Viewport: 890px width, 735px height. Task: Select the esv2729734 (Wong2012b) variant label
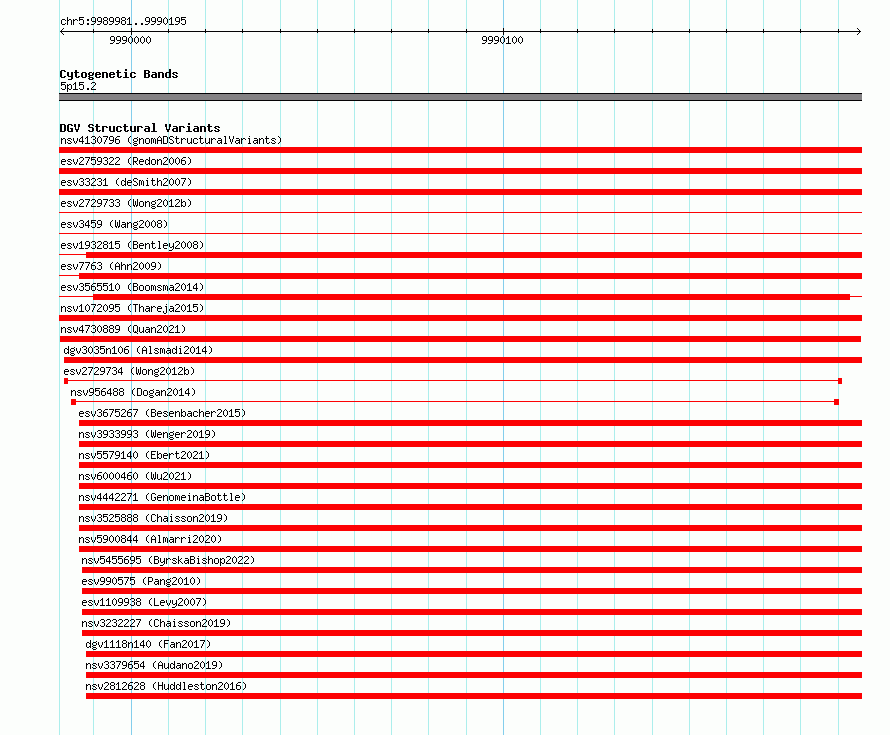click(129, 371)
